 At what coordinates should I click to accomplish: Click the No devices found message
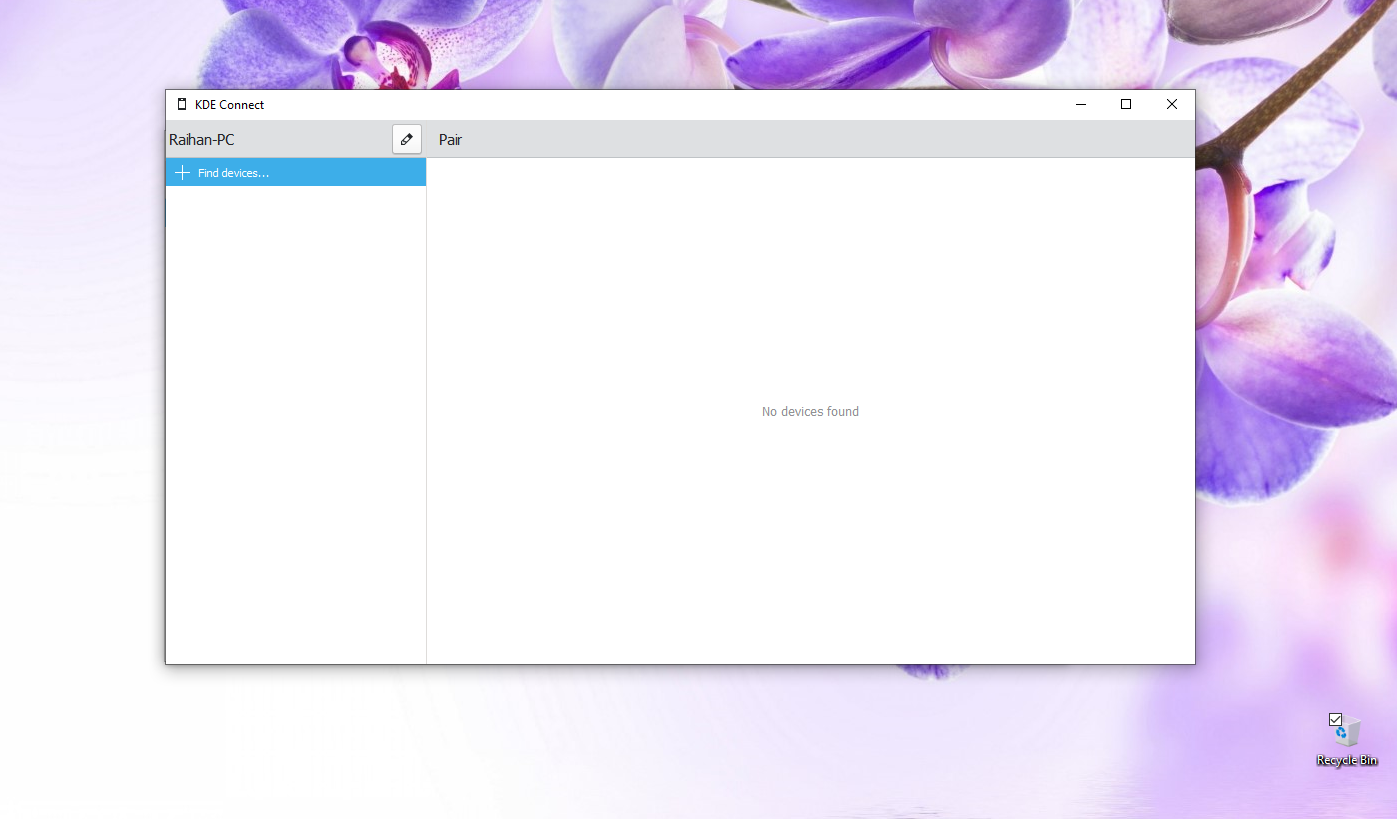point(810,411)
